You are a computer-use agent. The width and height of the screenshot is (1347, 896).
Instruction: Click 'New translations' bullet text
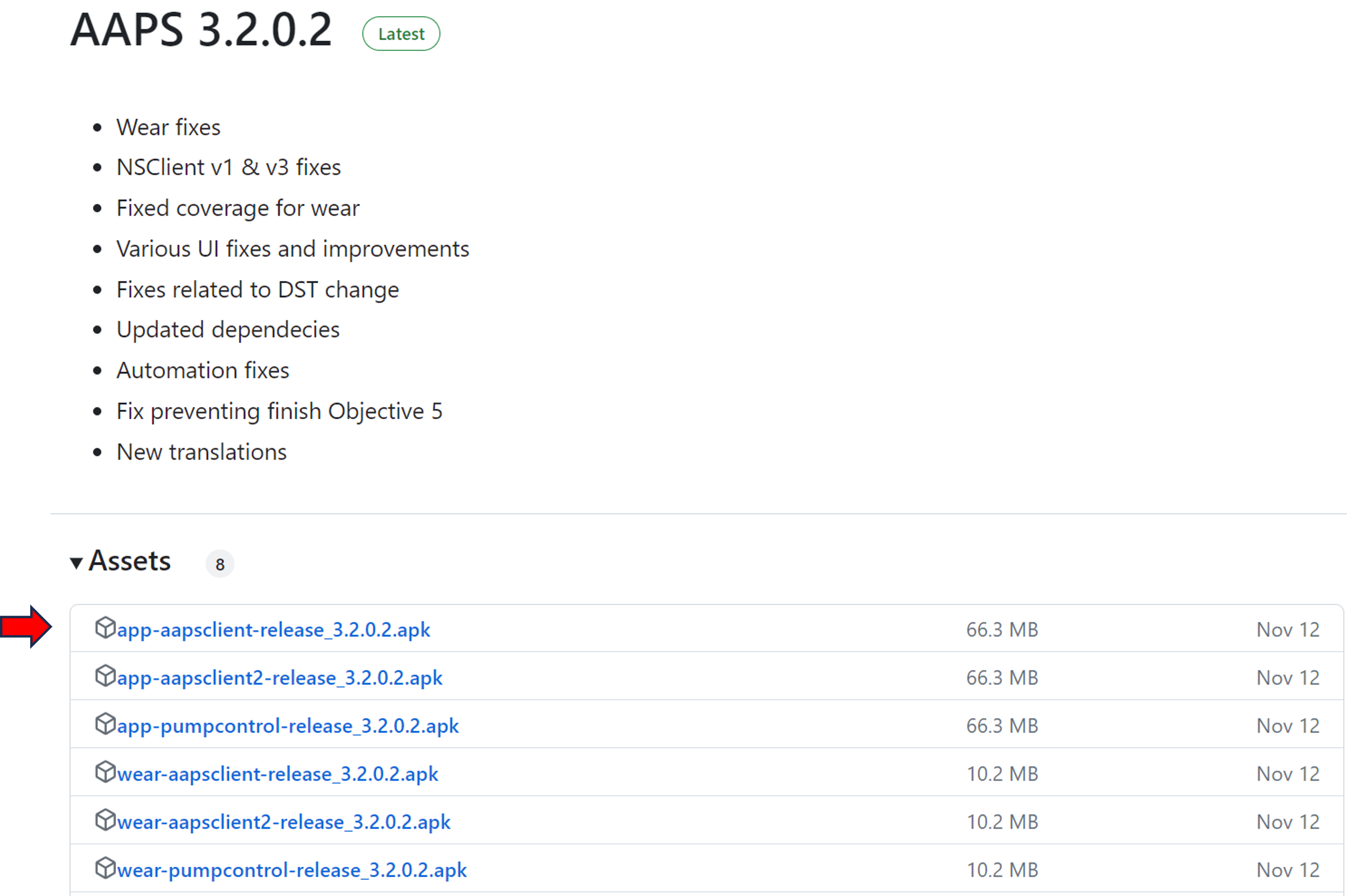[202, 452]
